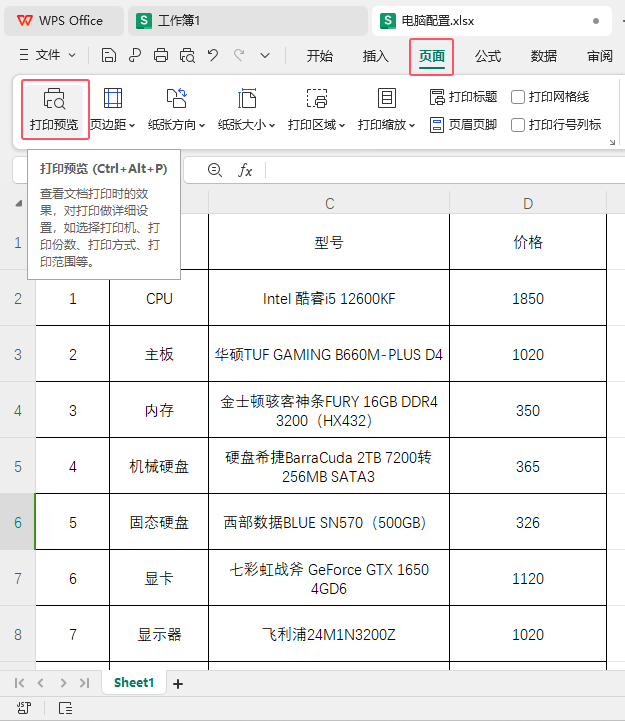Go to first sheet navigation arrow
This screenshot has width=625, height=721.
coord(19,683)
